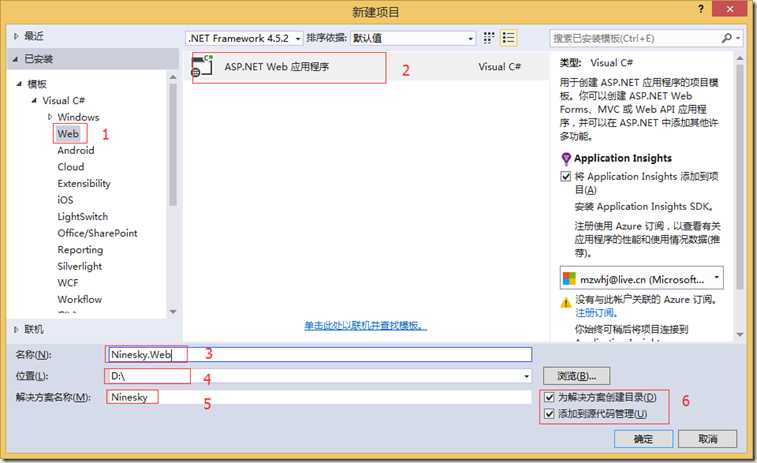
Task: Select the Silverlight template category
Action: (80, 266)
